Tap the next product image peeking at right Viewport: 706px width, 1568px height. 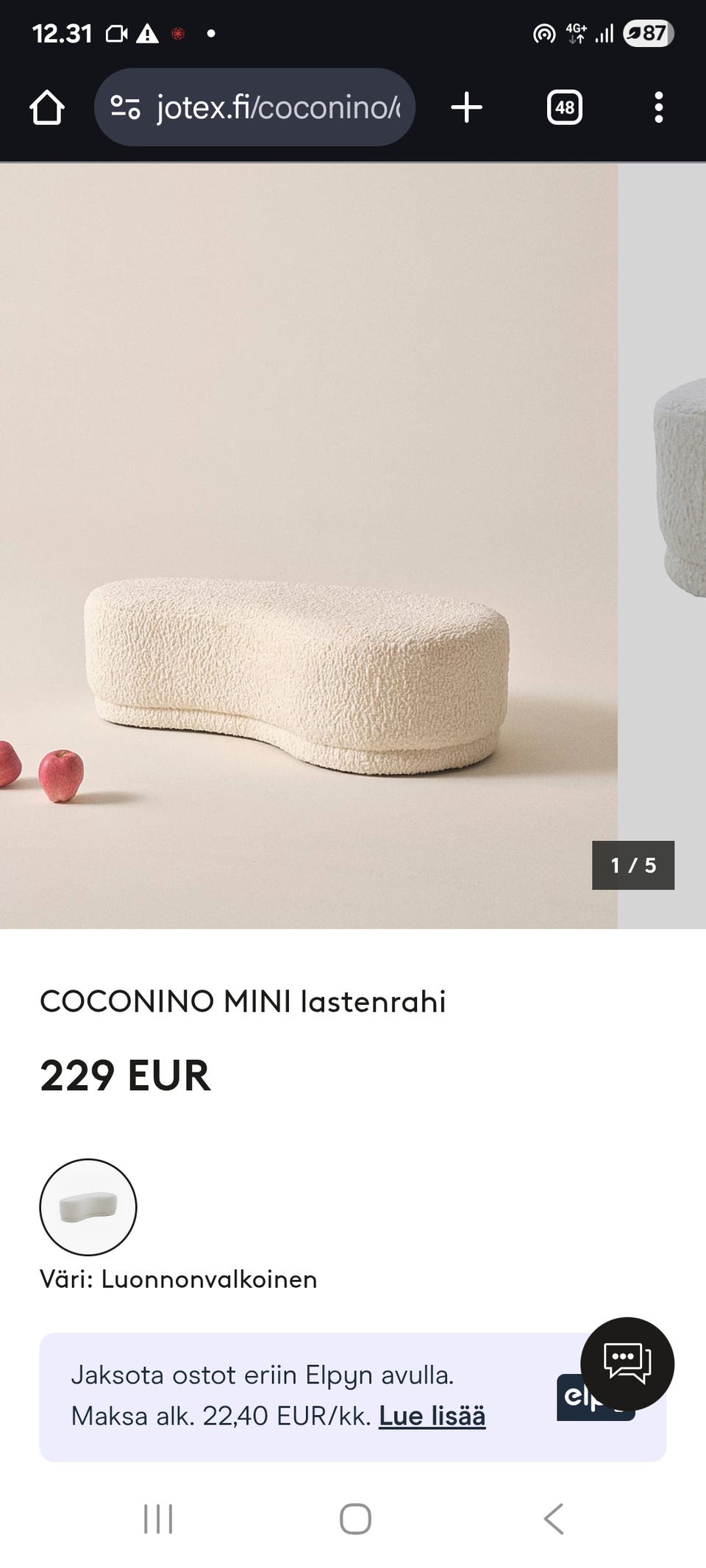tap(662, 545)
